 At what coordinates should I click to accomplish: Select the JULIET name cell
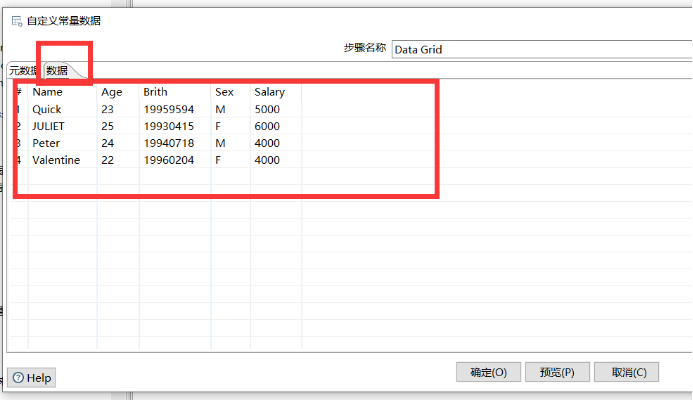(62, 126)
